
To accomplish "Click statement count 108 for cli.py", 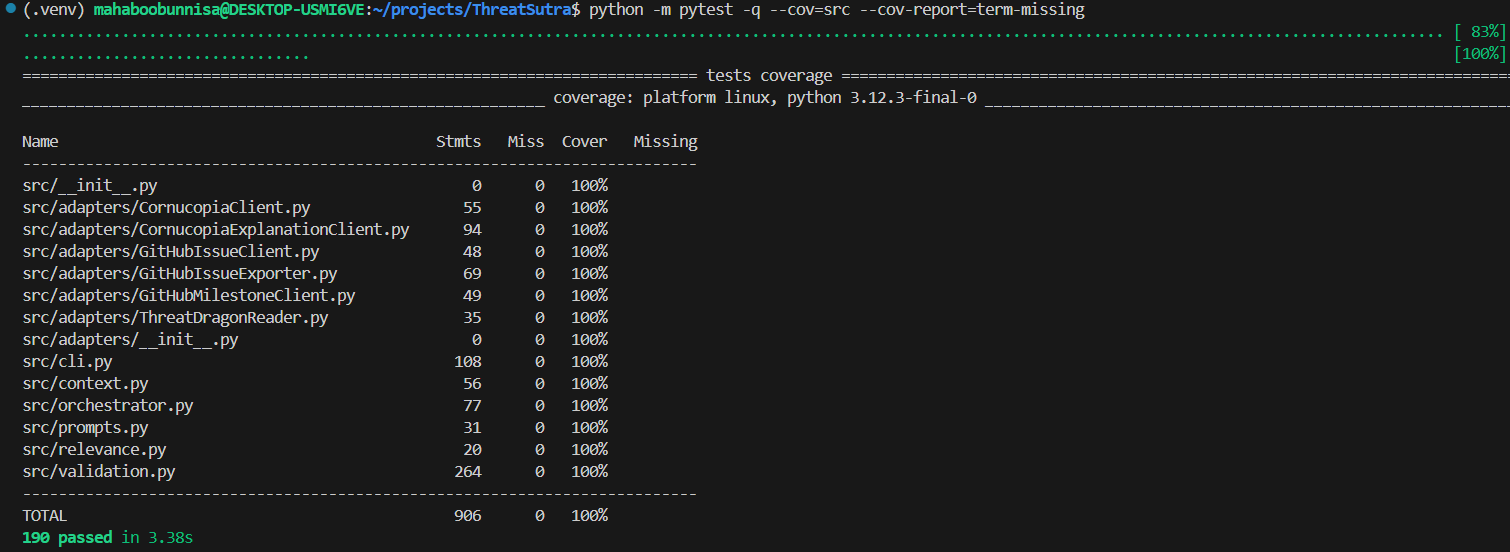I will (x=468, y=362).
